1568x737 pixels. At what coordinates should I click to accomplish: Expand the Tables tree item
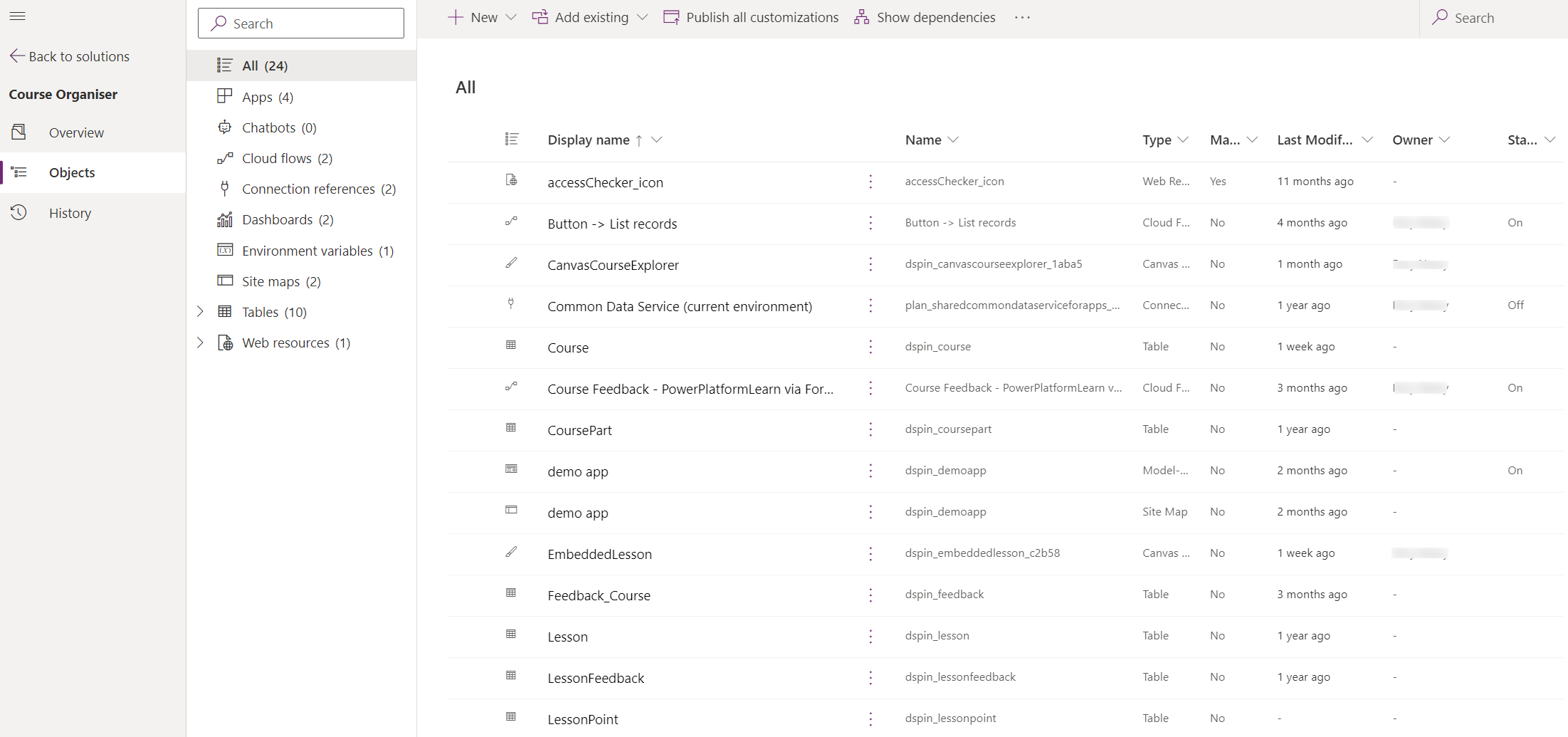click(200, 311)
